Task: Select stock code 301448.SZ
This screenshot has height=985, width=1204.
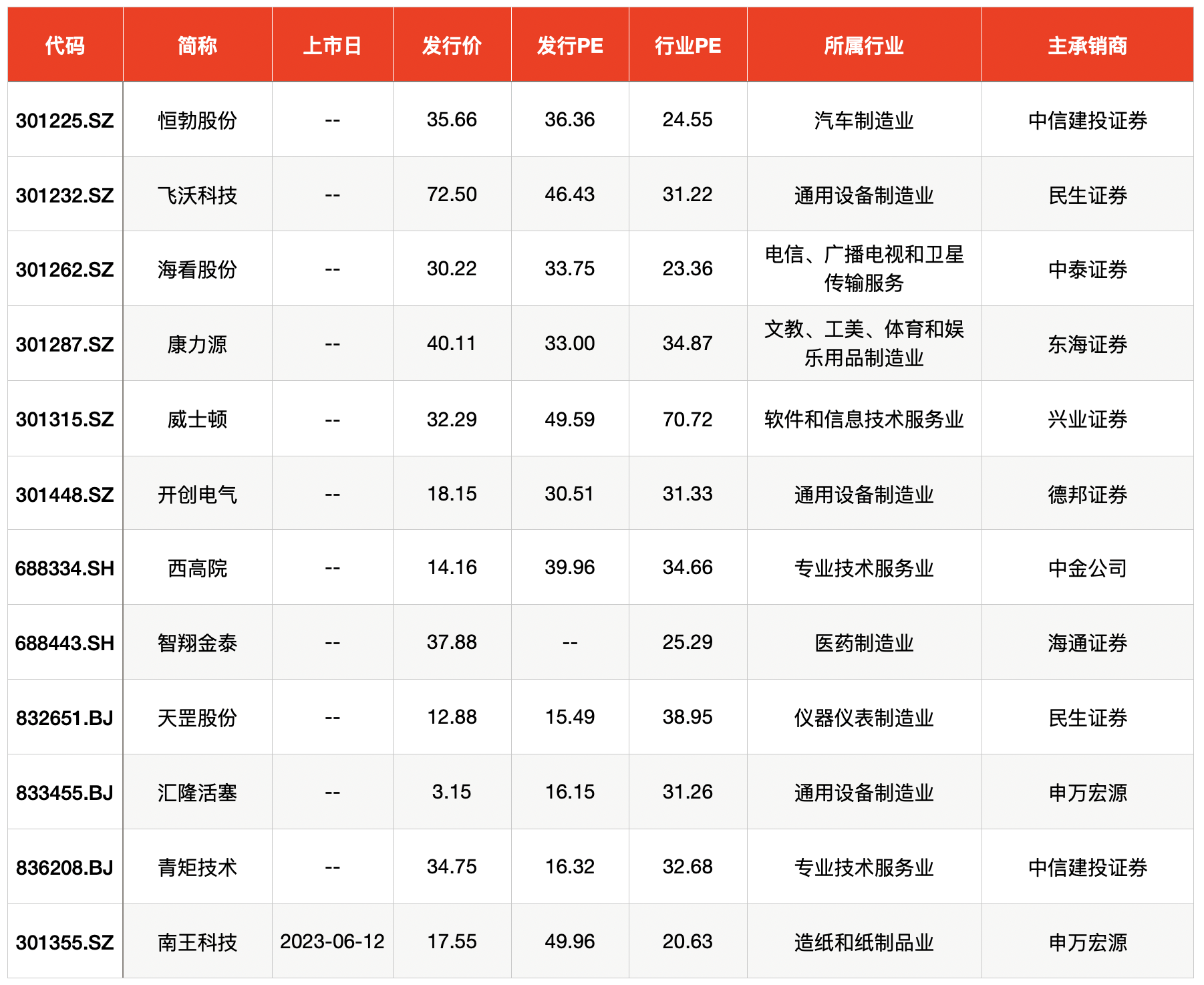Action: click(65, 495)
